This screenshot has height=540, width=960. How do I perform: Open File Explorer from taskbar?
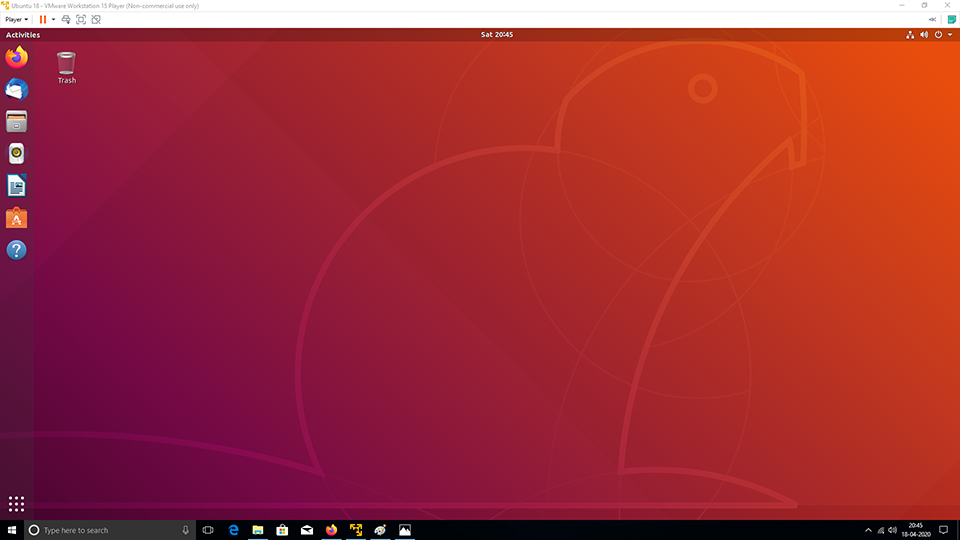tap(258, 530)
